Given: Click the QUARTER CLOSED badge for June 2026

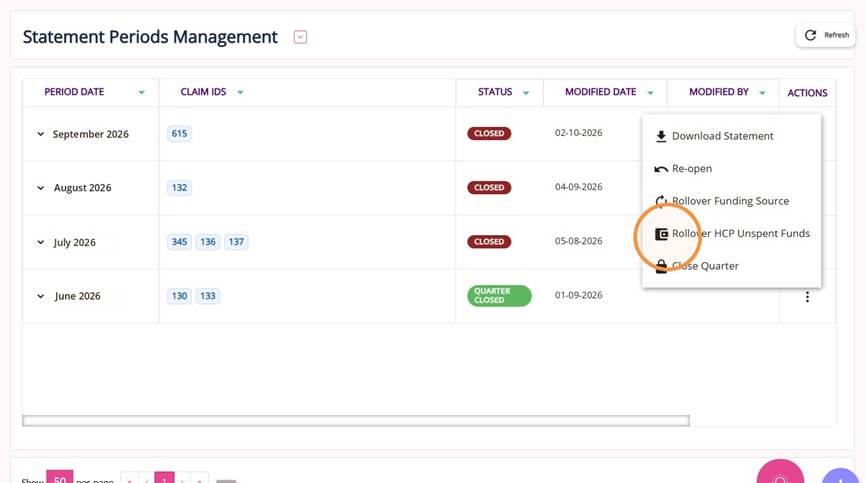Looking at the screenshot, I should coord(499,296).
